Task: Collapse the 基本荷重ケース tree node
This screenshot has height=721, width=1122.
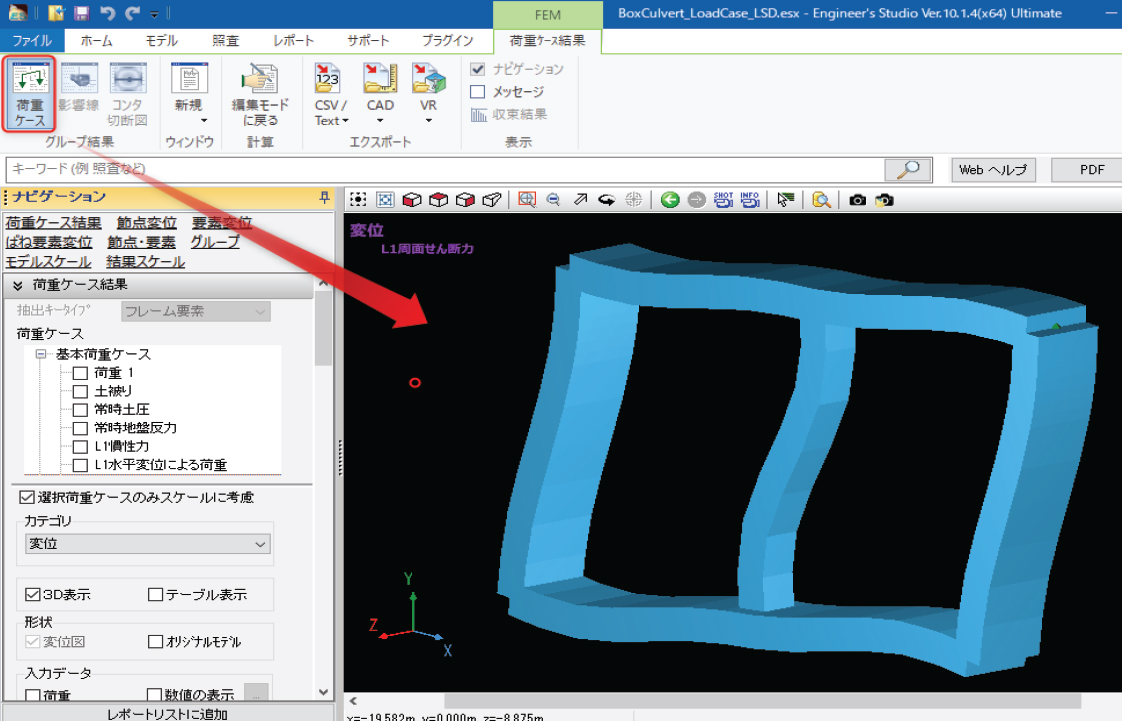Action: click(x=41, y=354)
